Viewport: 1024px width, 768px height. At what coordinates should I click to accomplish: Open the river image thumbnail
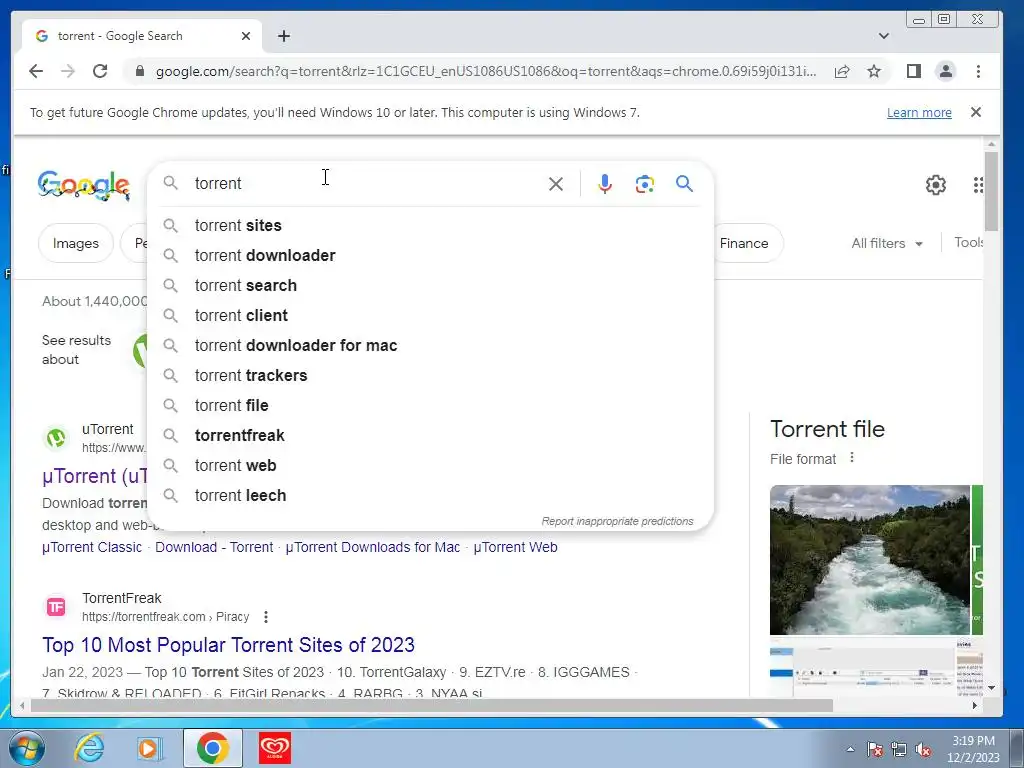(870, 560)
